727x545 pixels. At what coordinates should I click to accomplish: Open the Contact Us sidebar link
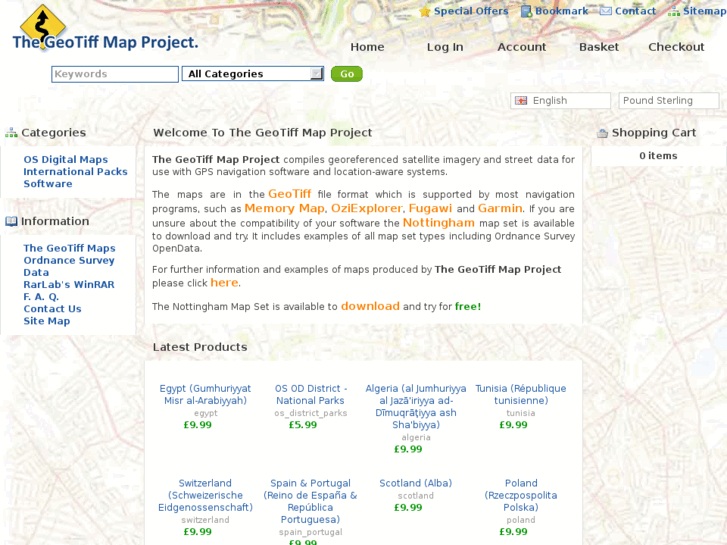click(52, 308)
